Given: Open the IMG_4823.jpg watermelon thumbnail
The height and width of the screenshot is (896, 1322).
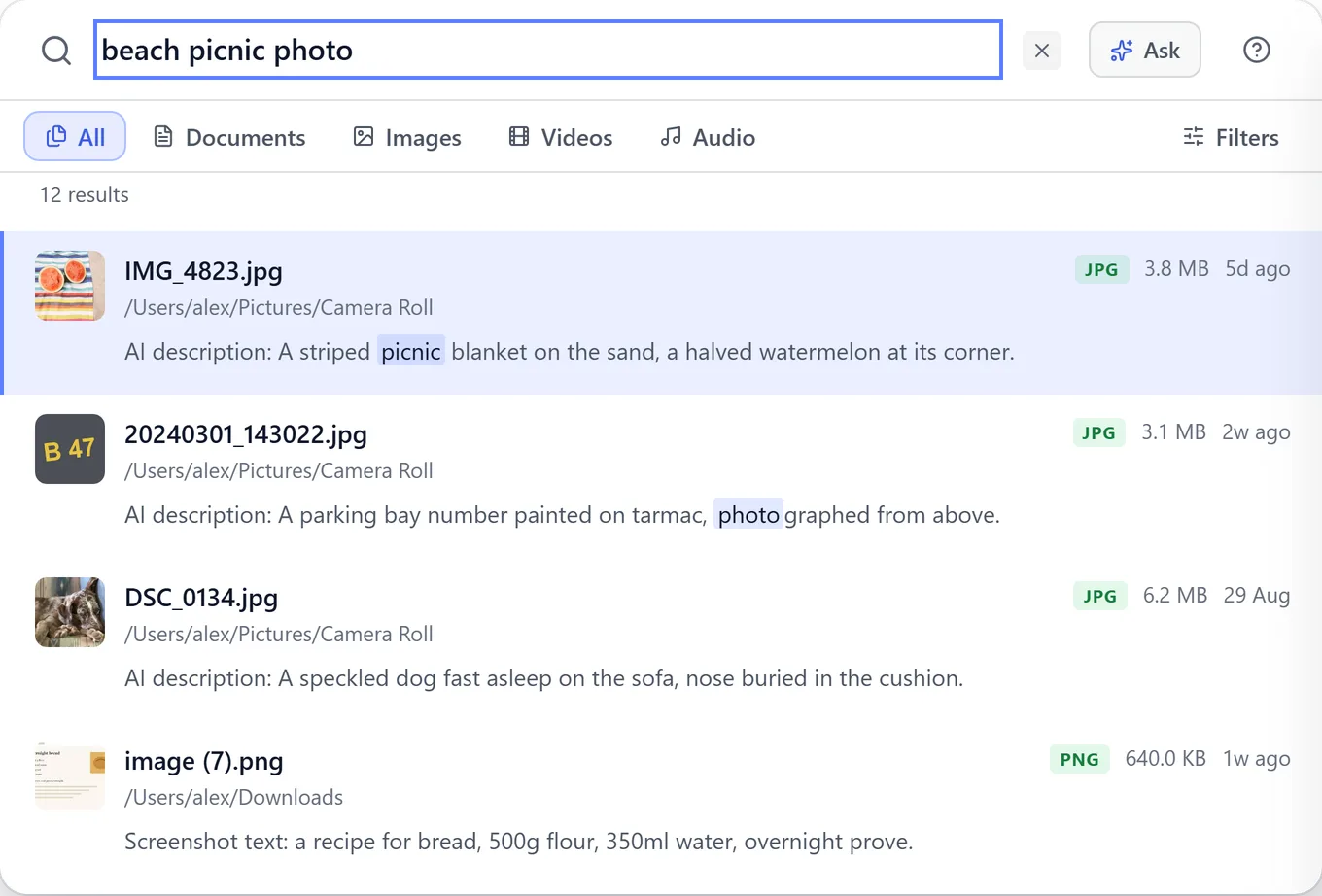Looking at the screenshot, I should pos(70,286).
